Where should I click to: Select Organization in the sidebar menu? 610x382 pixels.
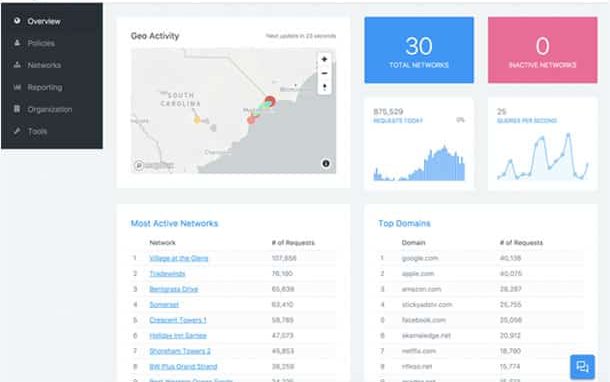[x=49, y=109]
